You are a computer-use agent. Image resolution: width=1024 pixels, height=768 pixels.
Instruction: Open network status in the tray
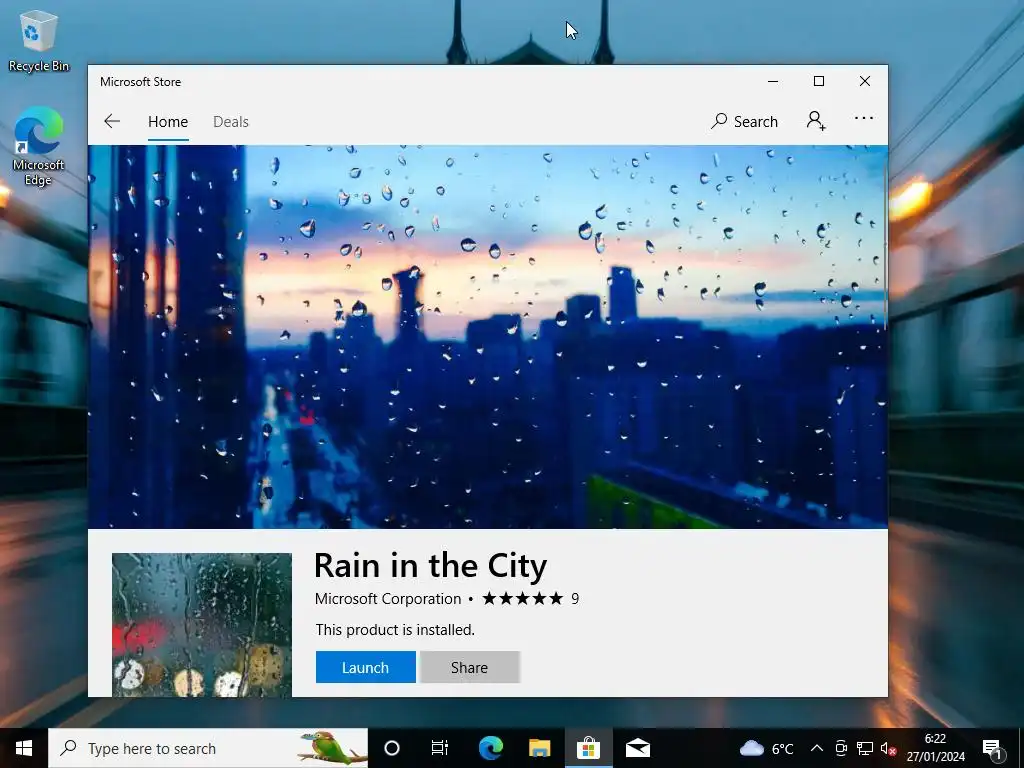pos(865,748)
